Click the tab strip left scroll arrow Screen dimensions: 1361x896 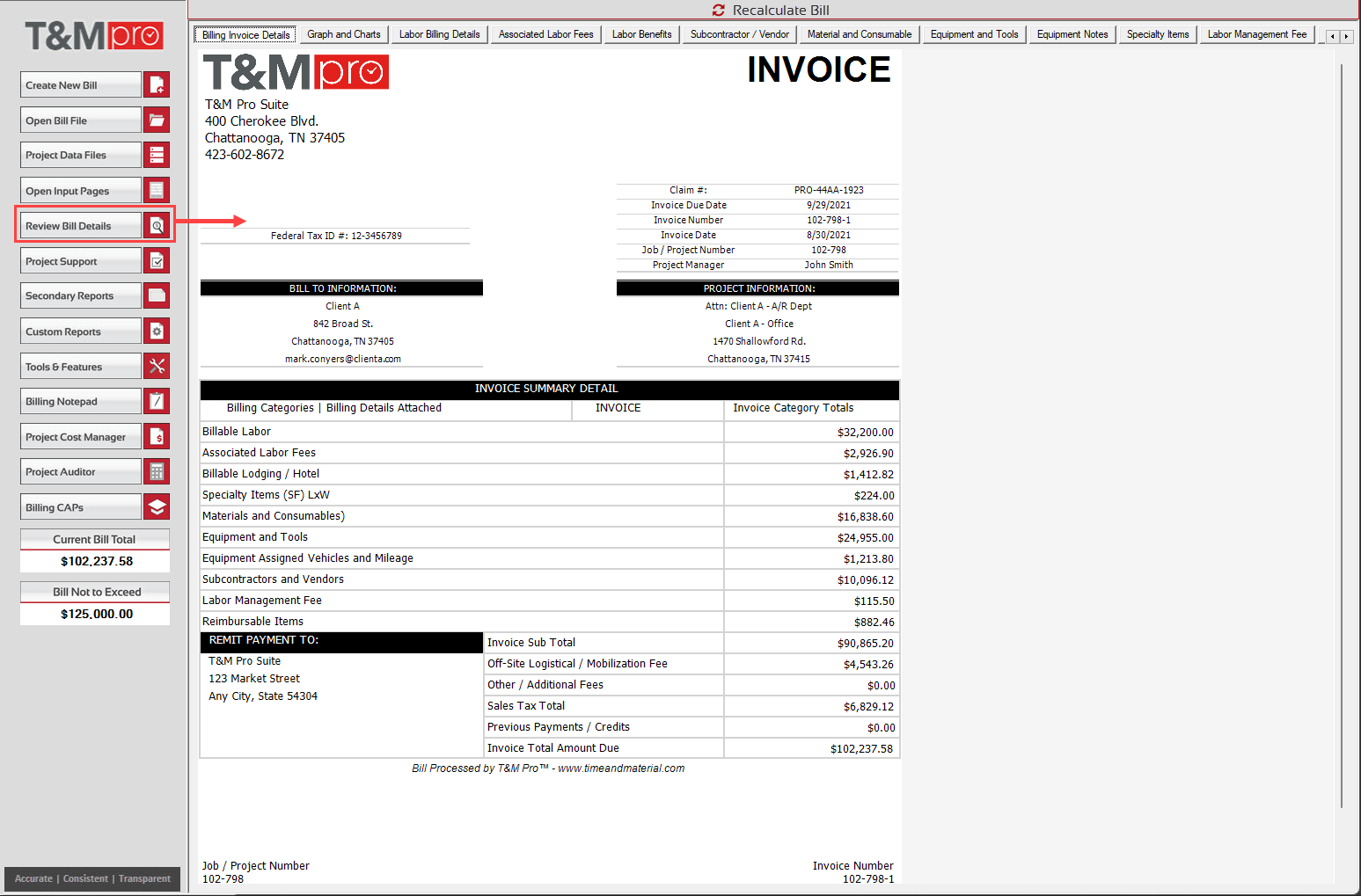click(x=1333, y=36)
